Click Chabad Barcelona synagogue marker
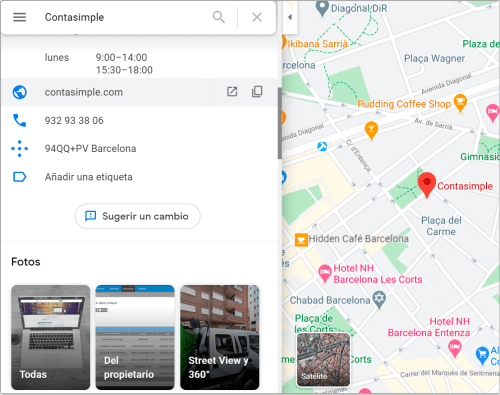Screen dimensions: 500x395 coord(379,299)
